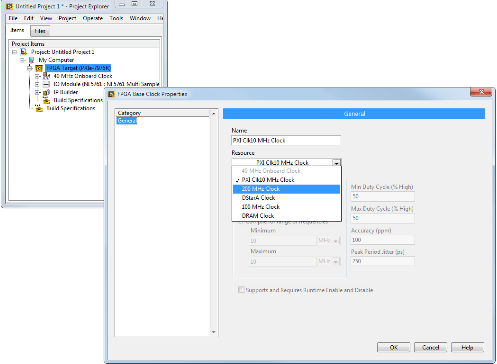
Task: Open the Tools menu in Project Explorer
Action: [116, 18]
